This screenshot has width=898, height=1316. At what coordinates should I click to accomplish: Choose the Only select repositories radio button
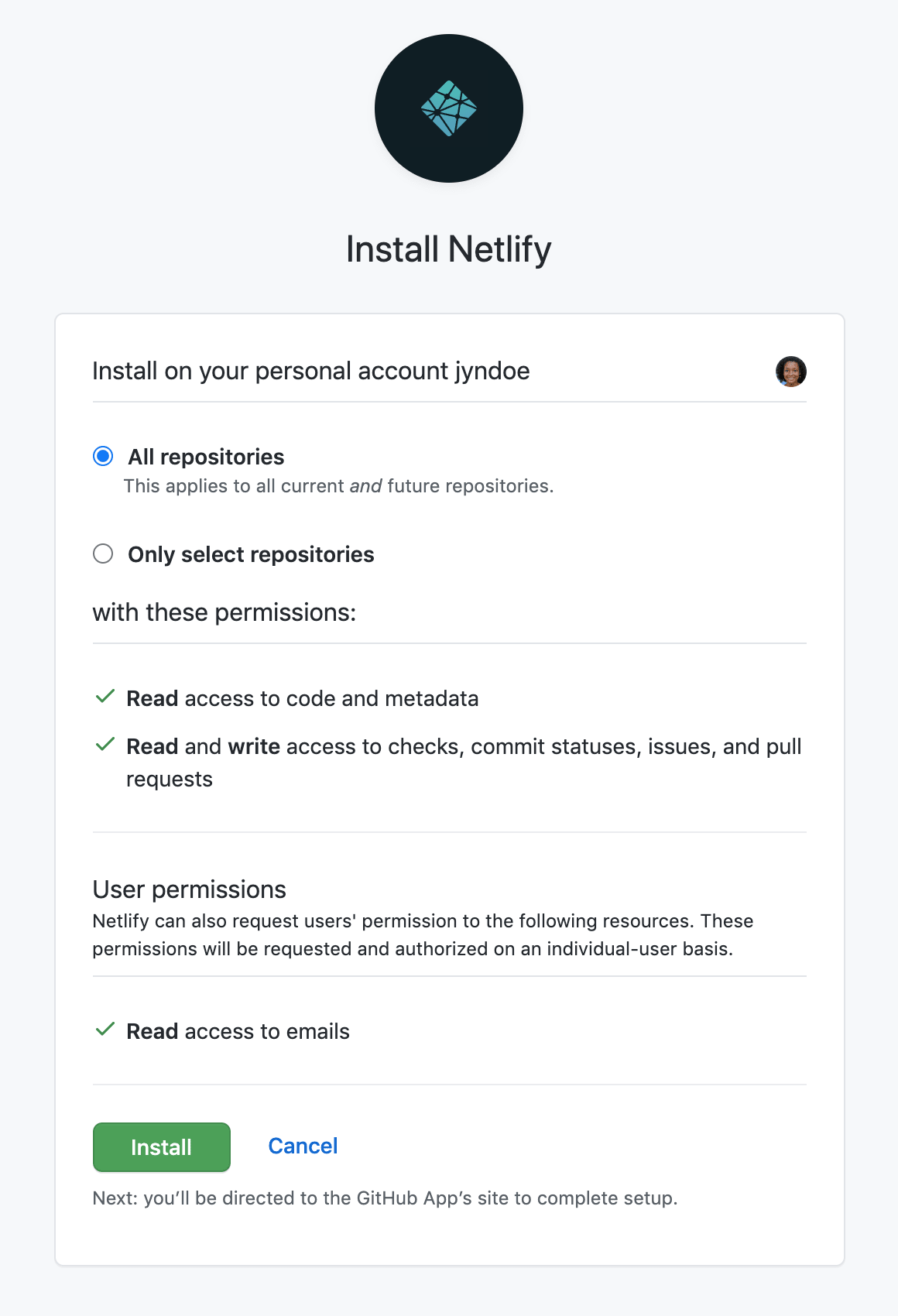pos(103,554)
